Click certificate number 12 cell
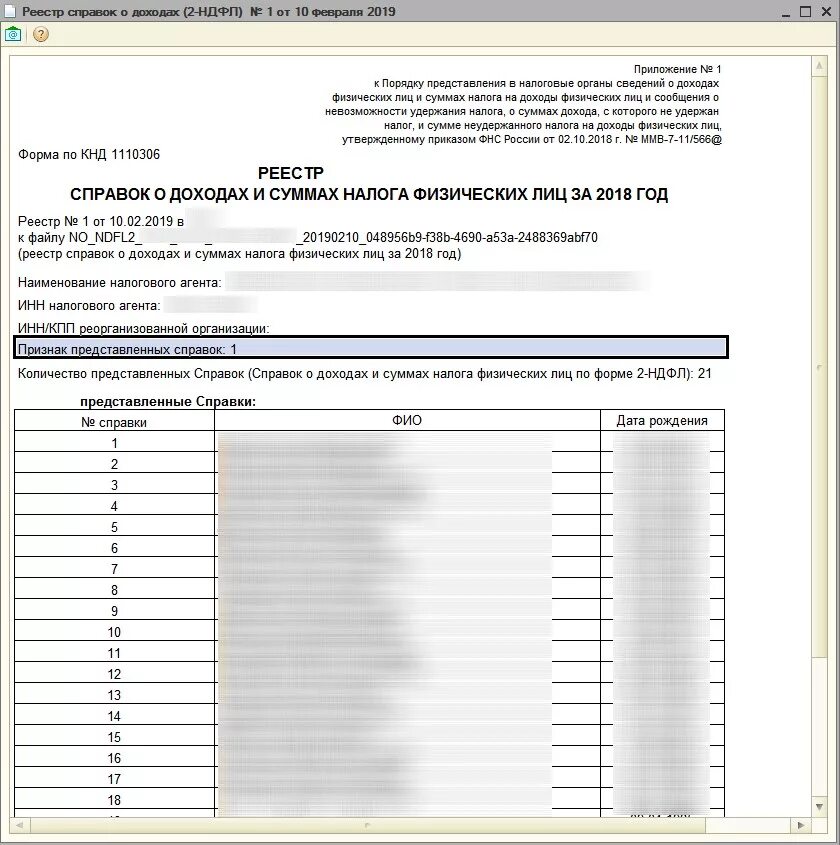The height and width of the screenshot is (845, 840). point(114,674)
